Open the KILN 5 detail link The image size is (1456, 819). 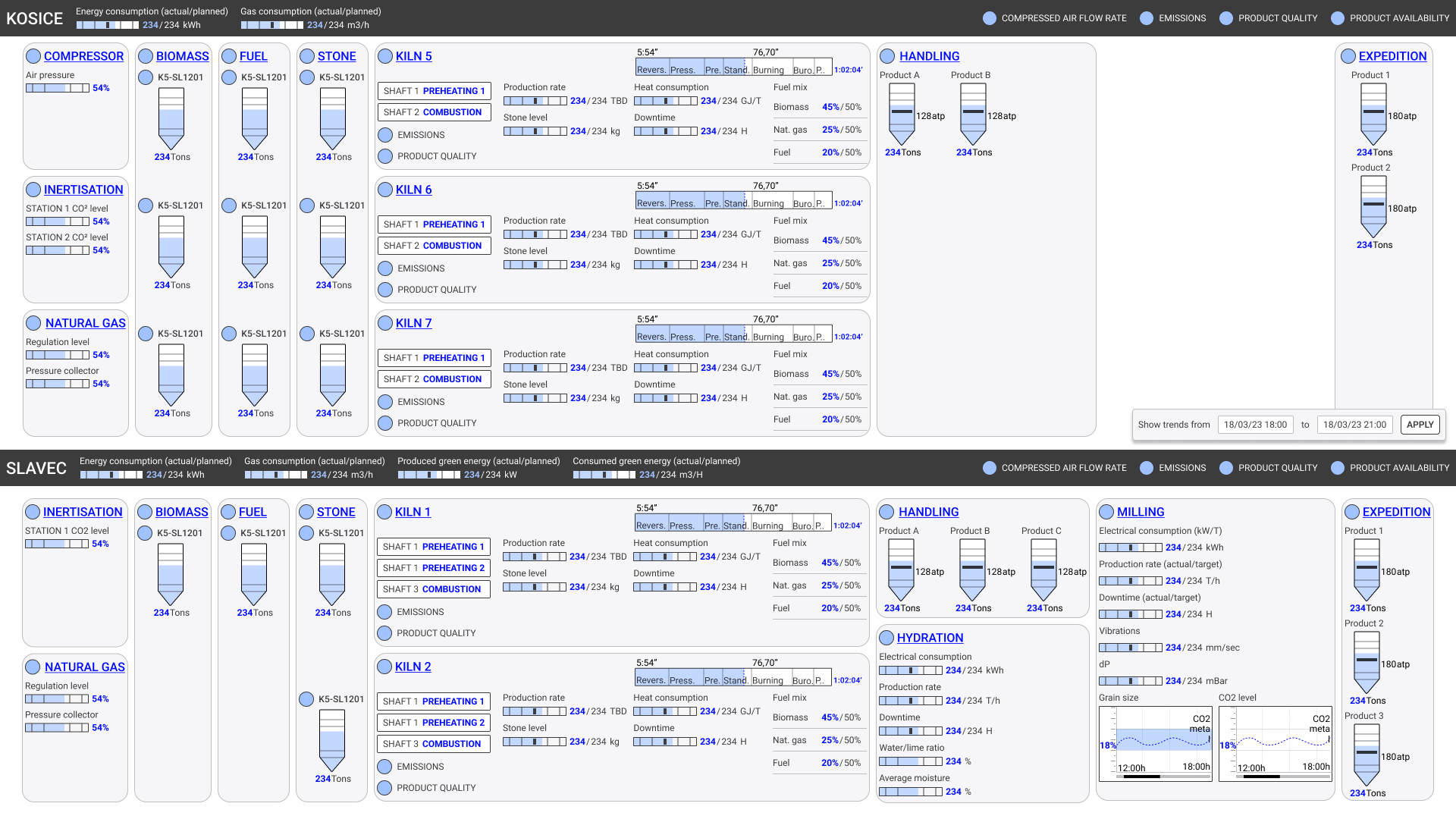pyautogui.click(x=413, y=56)
